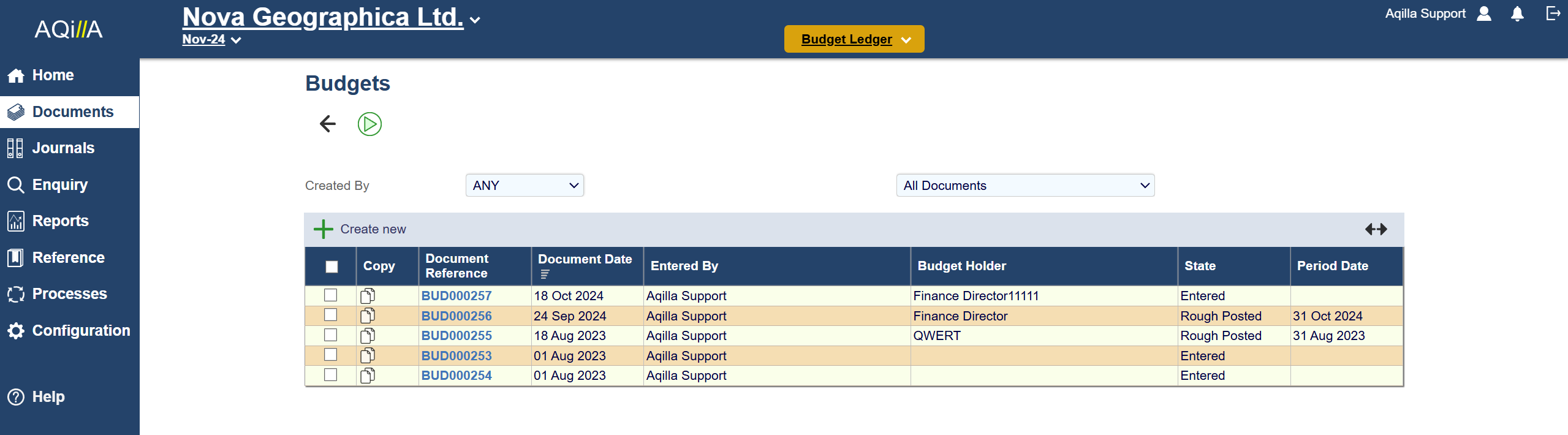Click the green plus Create new icon

click(x=324, y=229)
